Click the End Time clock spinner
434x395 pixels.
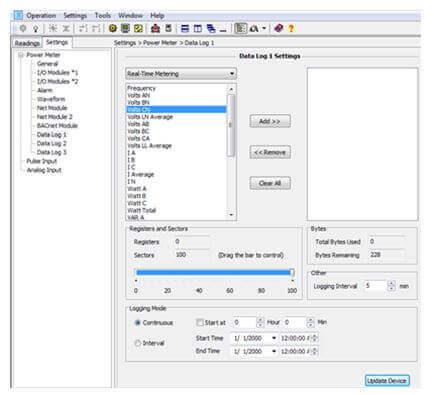tap(315, 351)
